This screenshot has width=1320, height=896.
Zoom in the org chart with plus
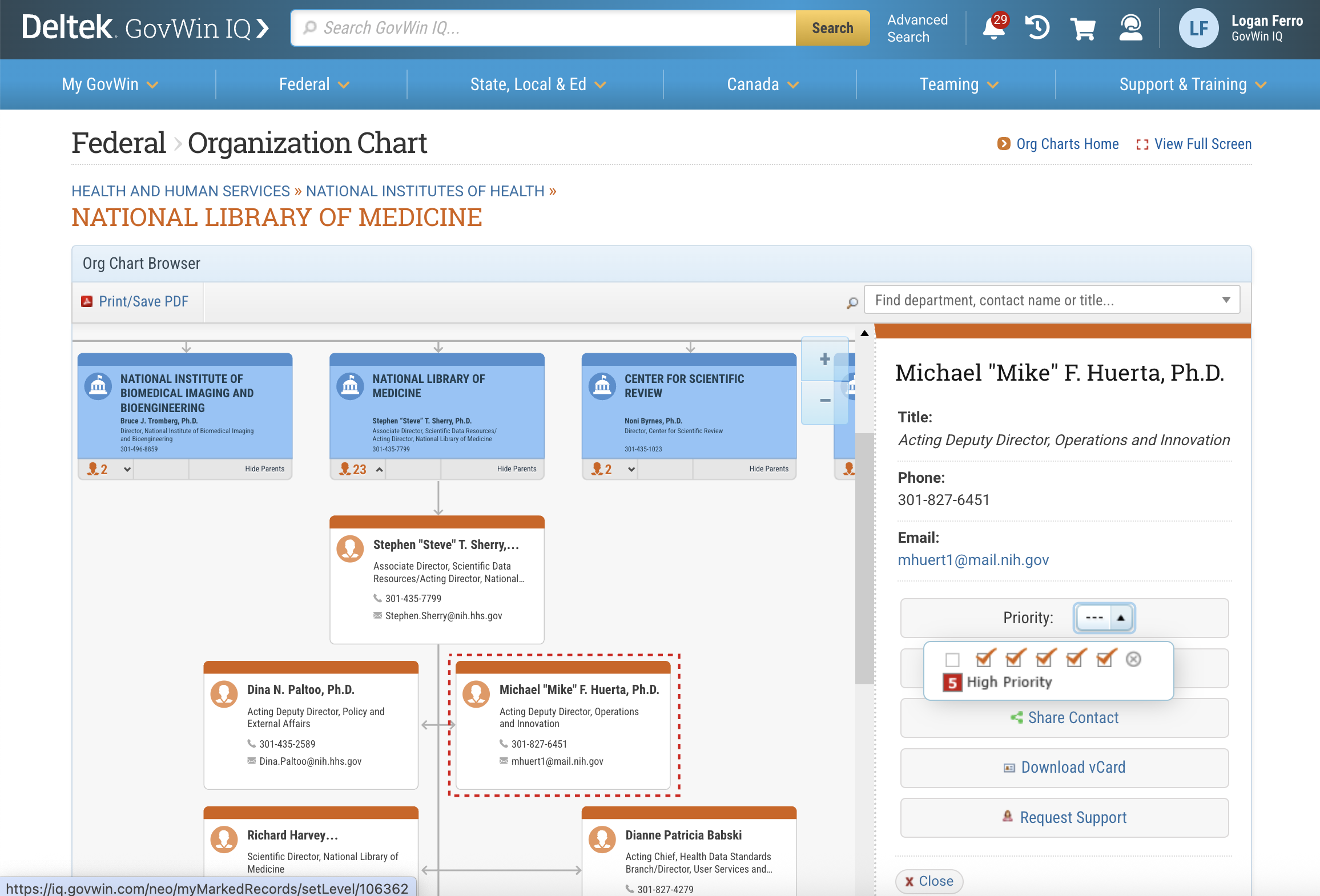824,359
